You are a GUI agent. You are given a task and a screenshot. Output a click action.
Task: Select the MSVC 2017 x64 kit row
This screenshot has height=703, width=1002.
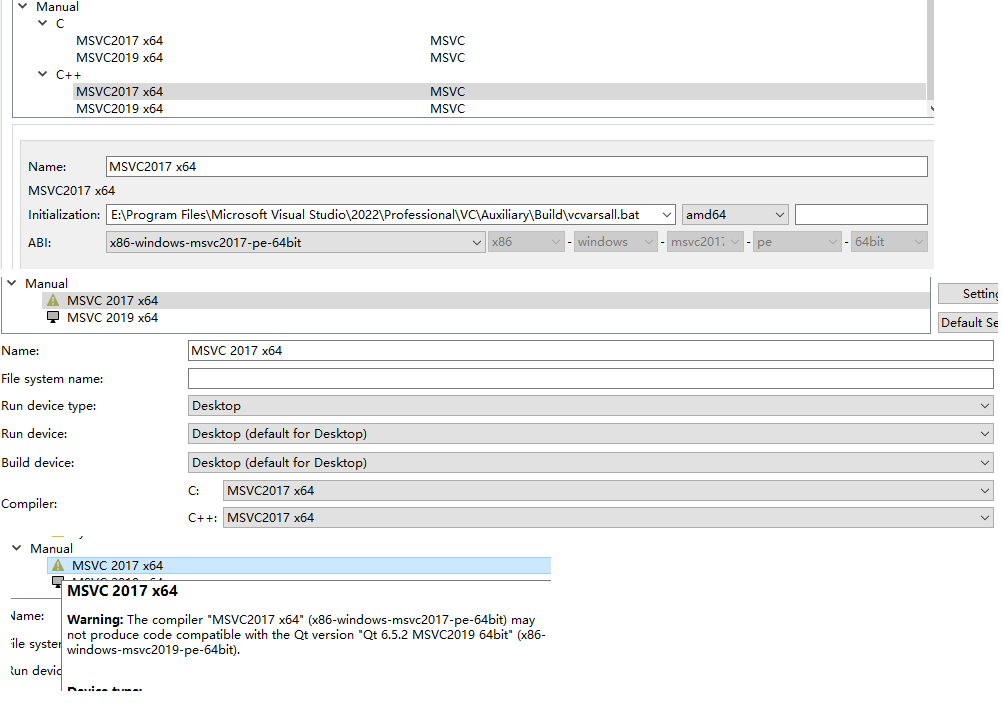tap(486, 300)
